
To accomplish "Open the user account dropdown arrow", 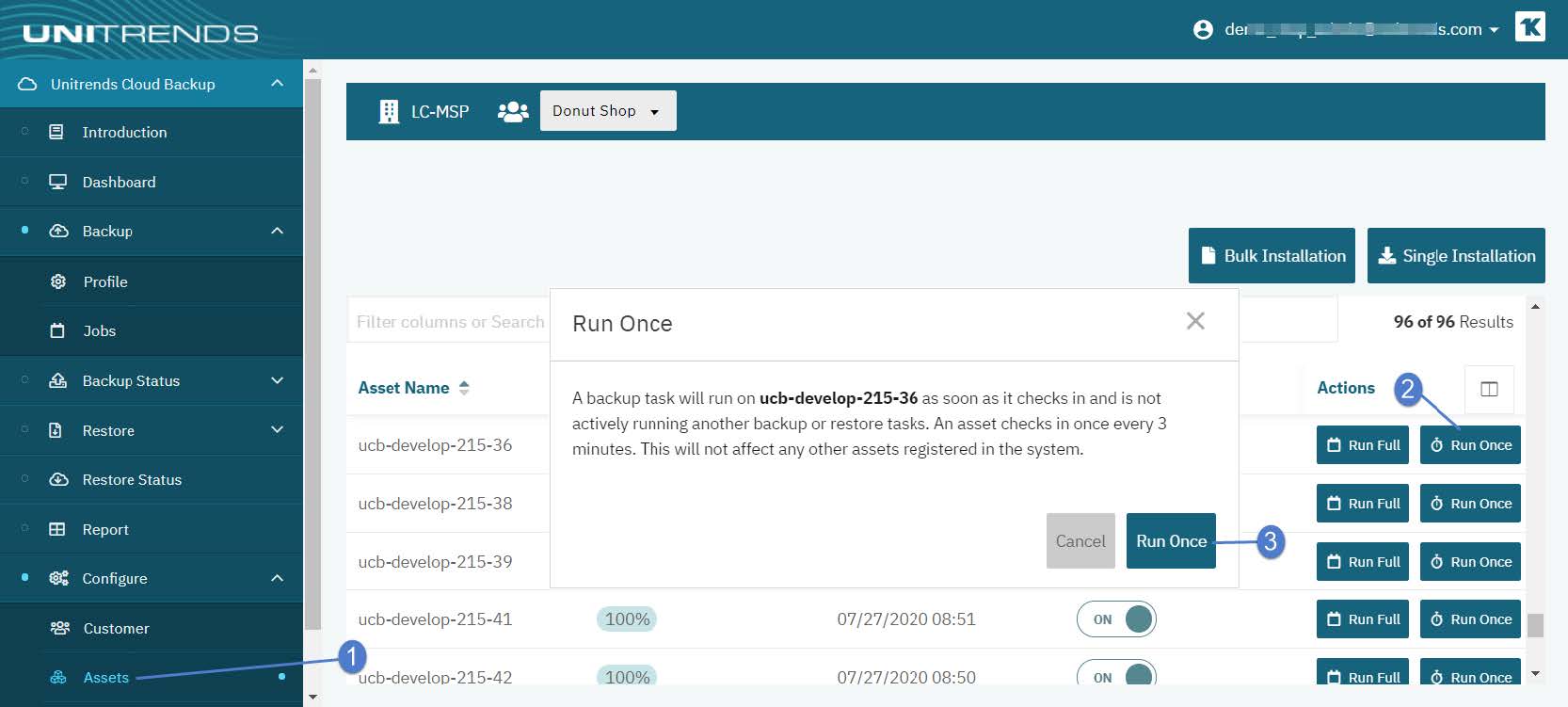I will (1494, 30).
